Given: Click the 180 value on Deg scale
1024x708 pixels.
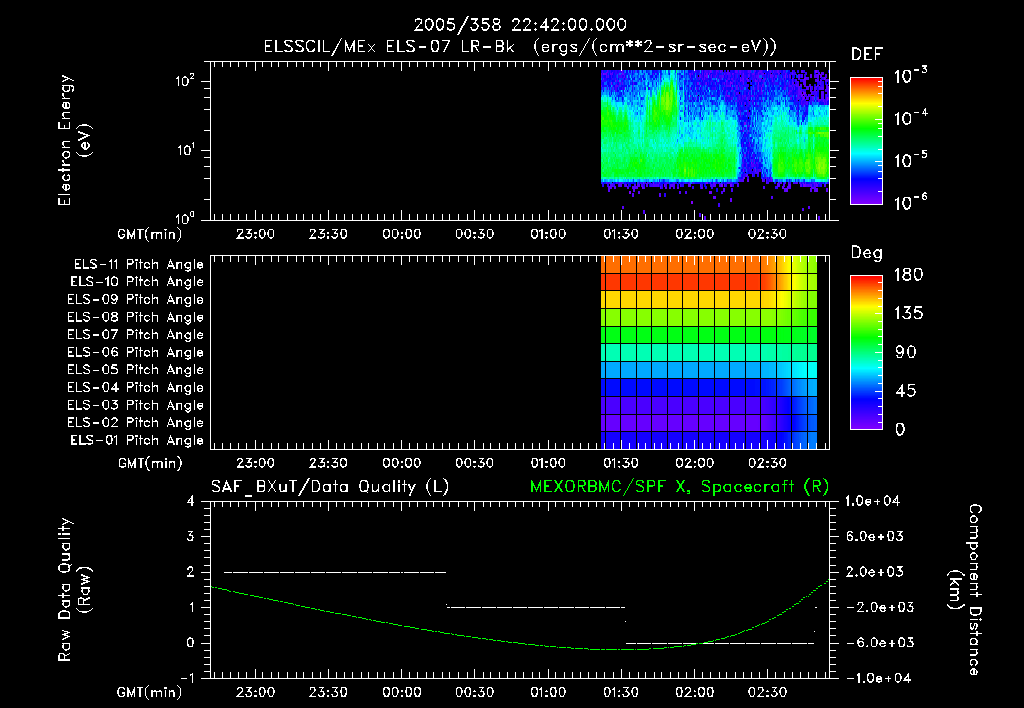Looking at the screenshot, I should (908, 274).
